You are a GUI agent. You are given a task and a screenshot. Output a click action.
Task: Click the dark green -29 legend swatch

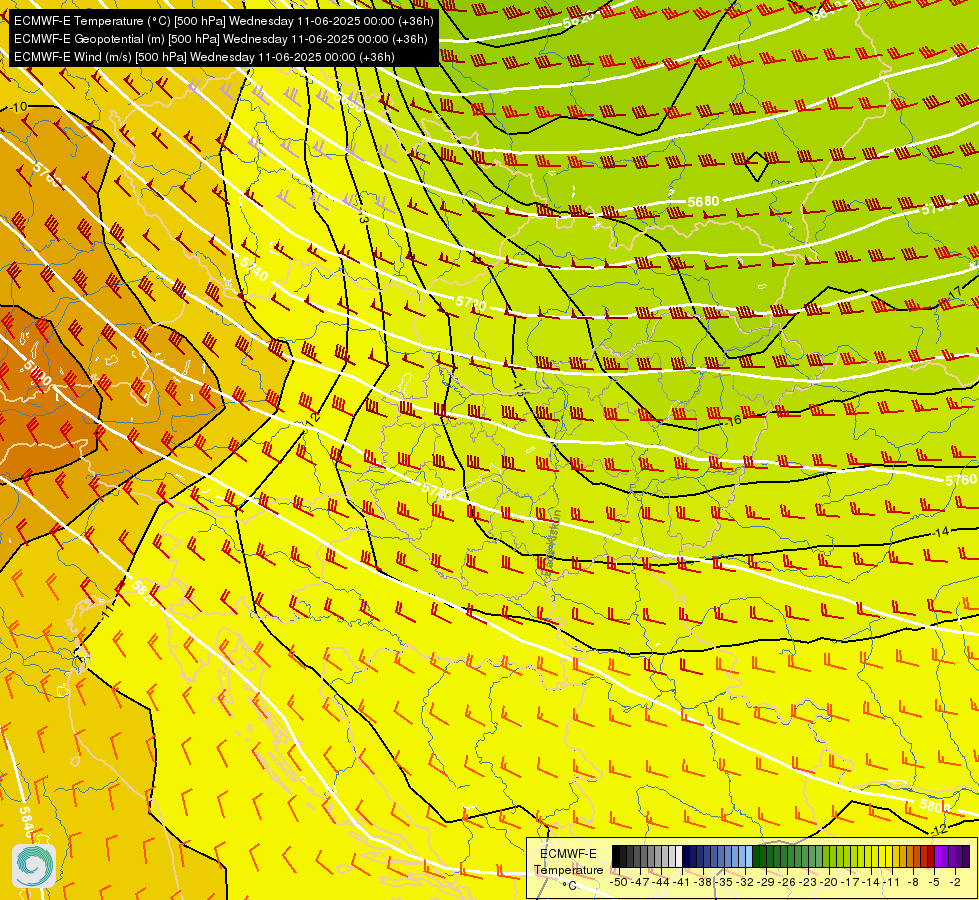click(756, 856)
